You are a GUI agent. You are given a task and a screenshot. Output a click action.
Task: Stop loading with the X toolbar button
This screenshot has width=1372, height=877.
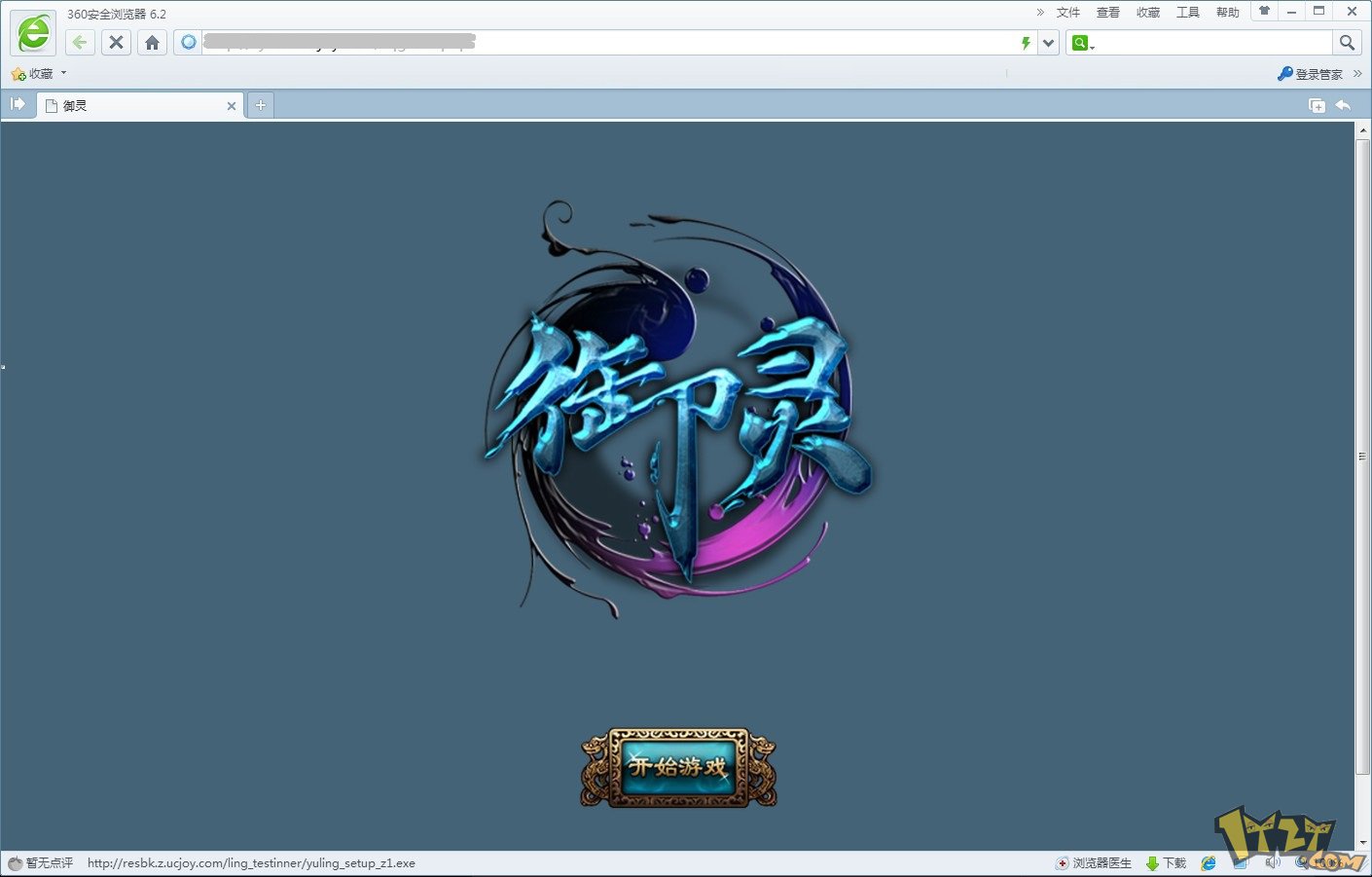pos(116,42)
